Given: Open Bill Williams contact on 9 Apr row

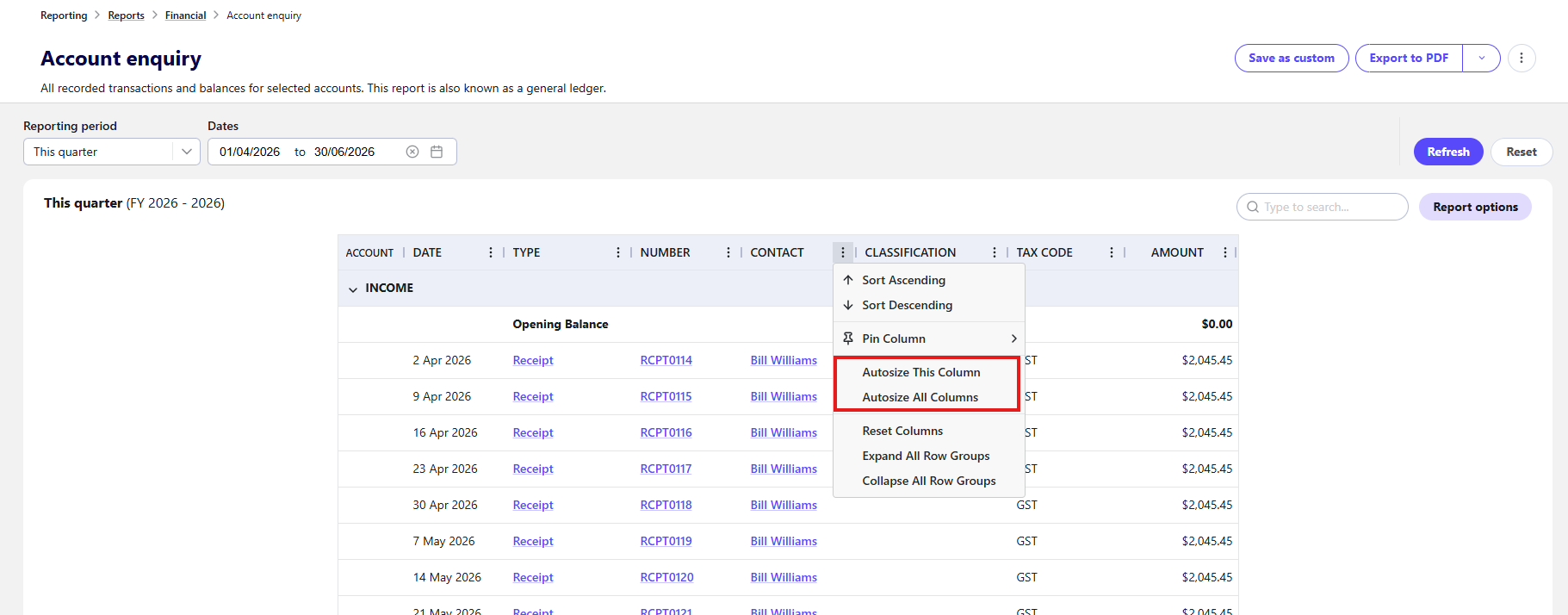Looking at the screenshot, I should [784, 396].
